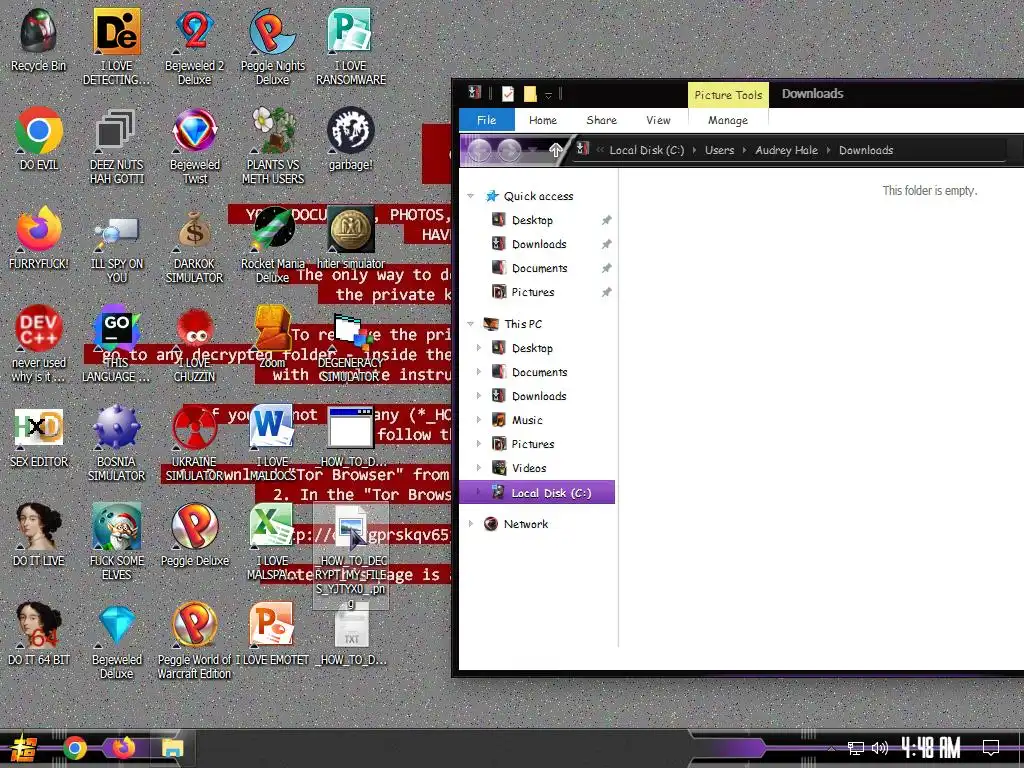Open the Dev C++ desktop icon

pos(39,344)
